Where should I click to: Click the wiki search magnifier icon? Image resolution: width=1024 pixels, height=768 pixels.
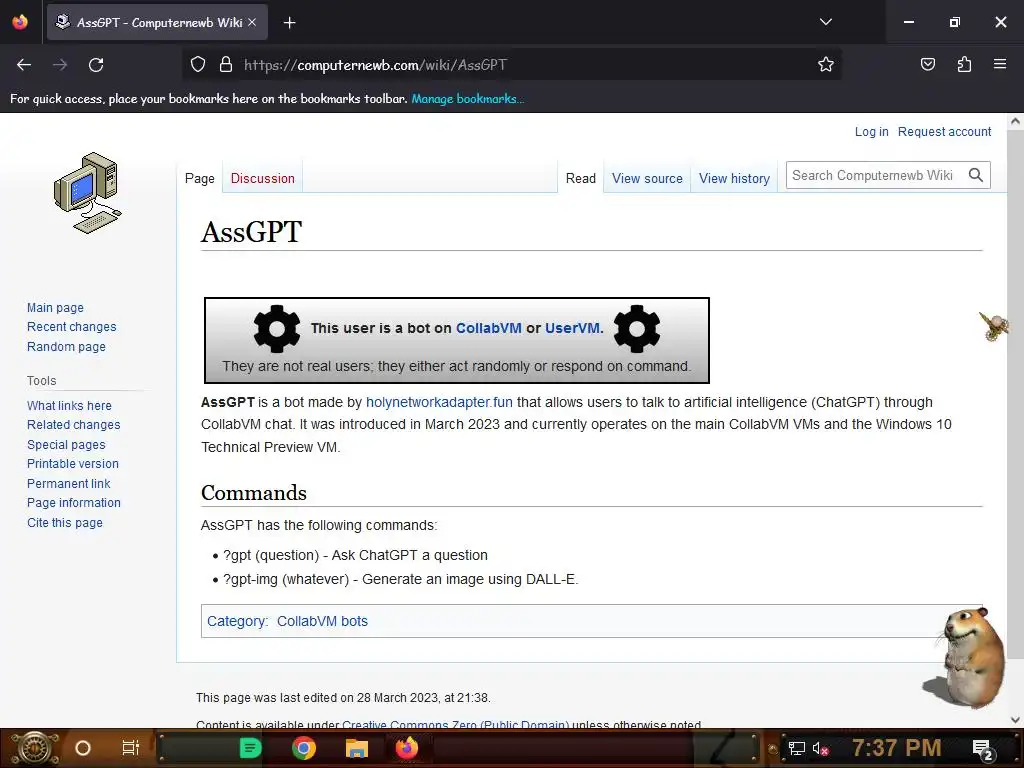pos(976,175)
